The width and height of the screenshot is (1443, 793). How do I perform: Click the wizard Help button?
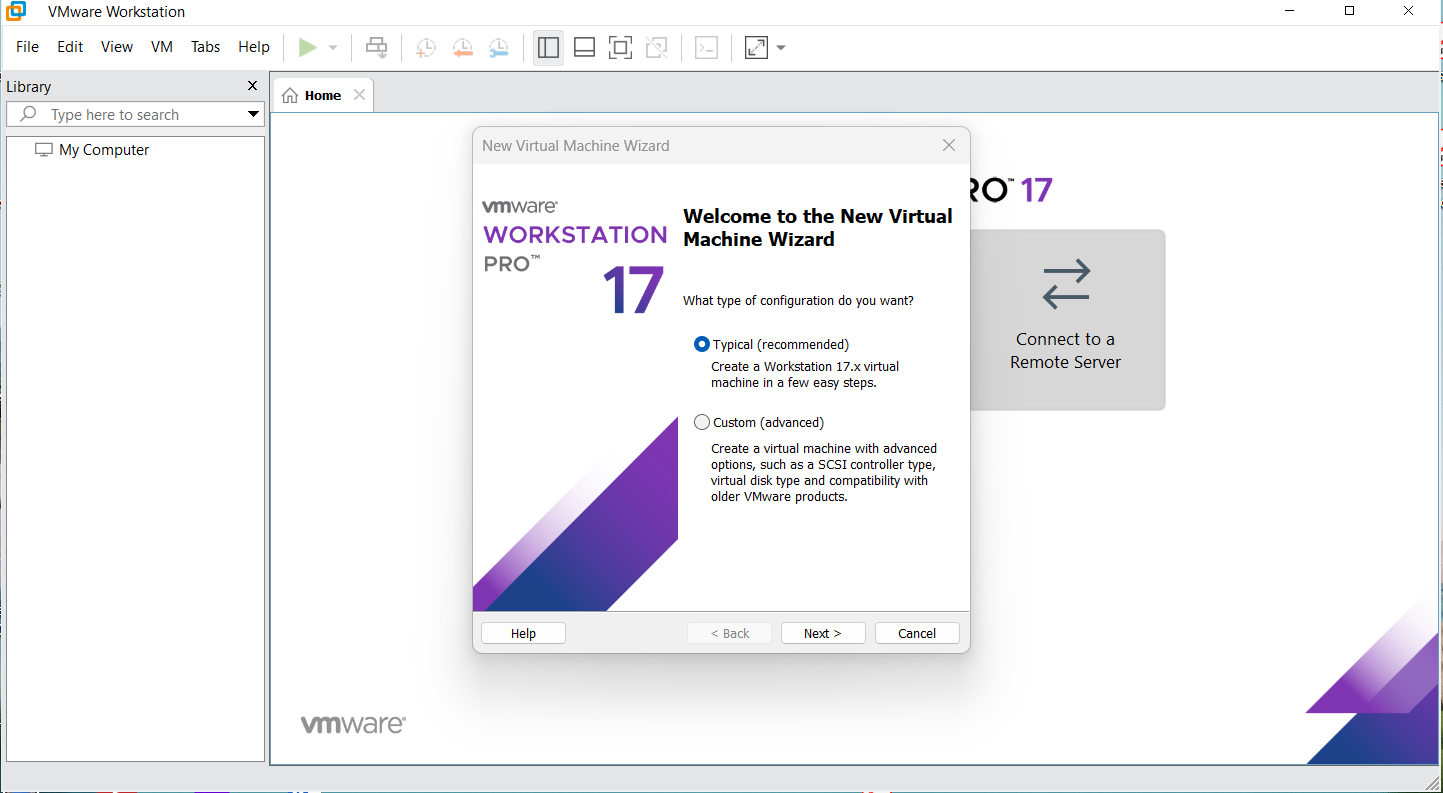click(x=523, y=633)
